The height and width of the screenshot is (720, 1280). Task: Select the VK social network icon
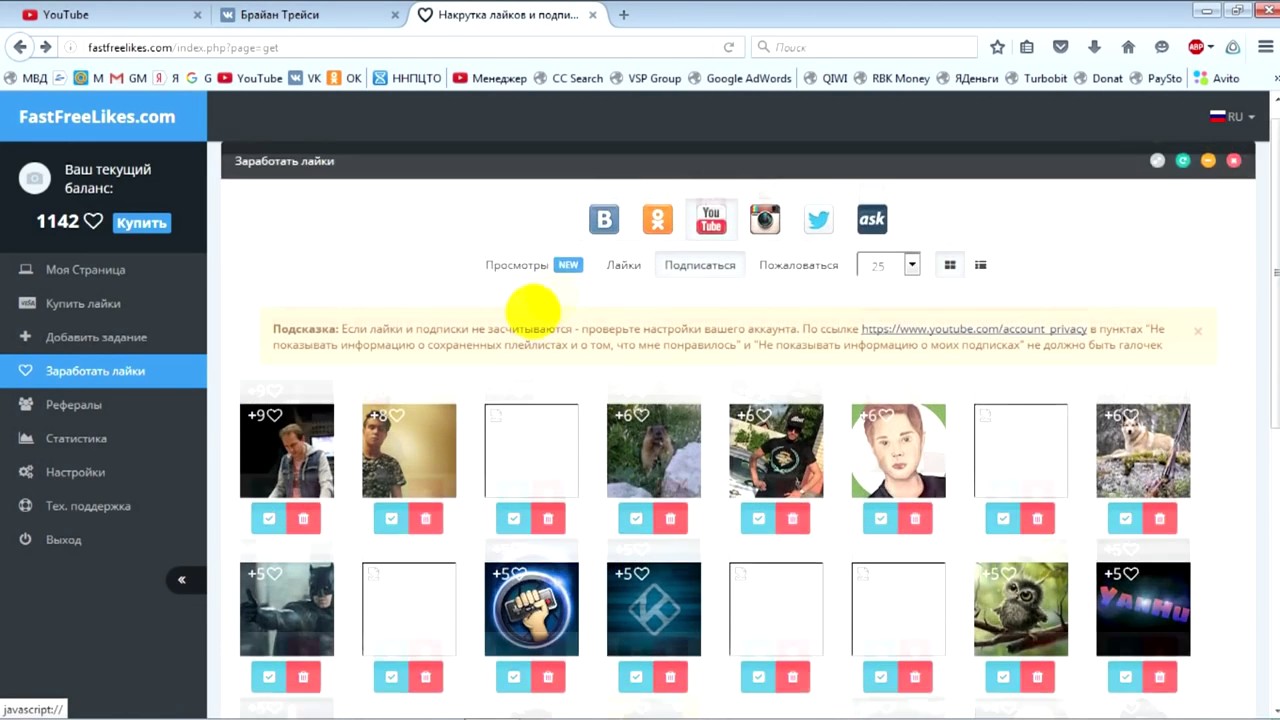tap(604, 219)
